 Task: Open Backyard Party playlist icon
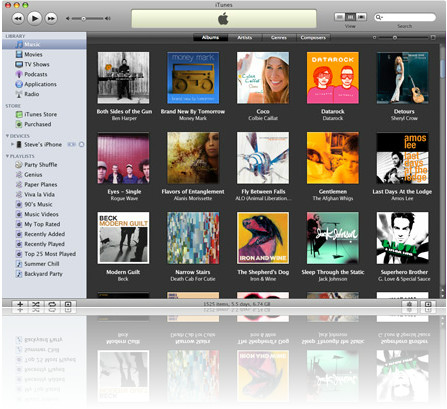tap(19, 274)
